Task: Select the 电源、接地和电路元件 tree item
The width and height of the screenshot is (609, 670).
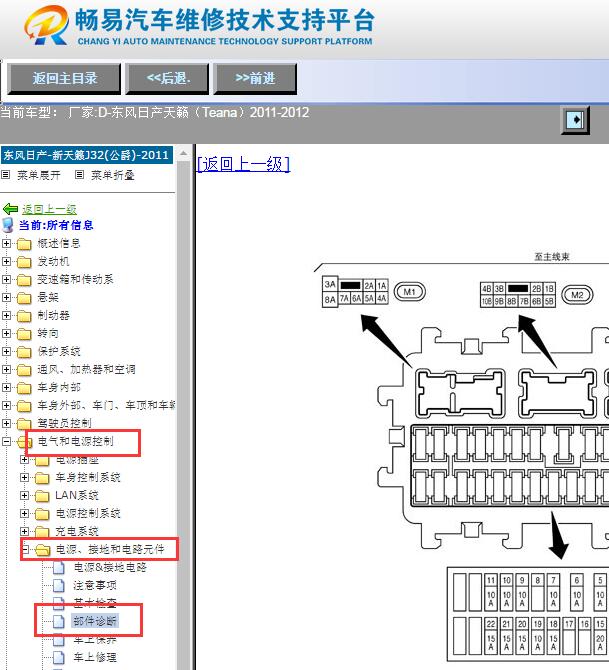Action: coord(110,549)
